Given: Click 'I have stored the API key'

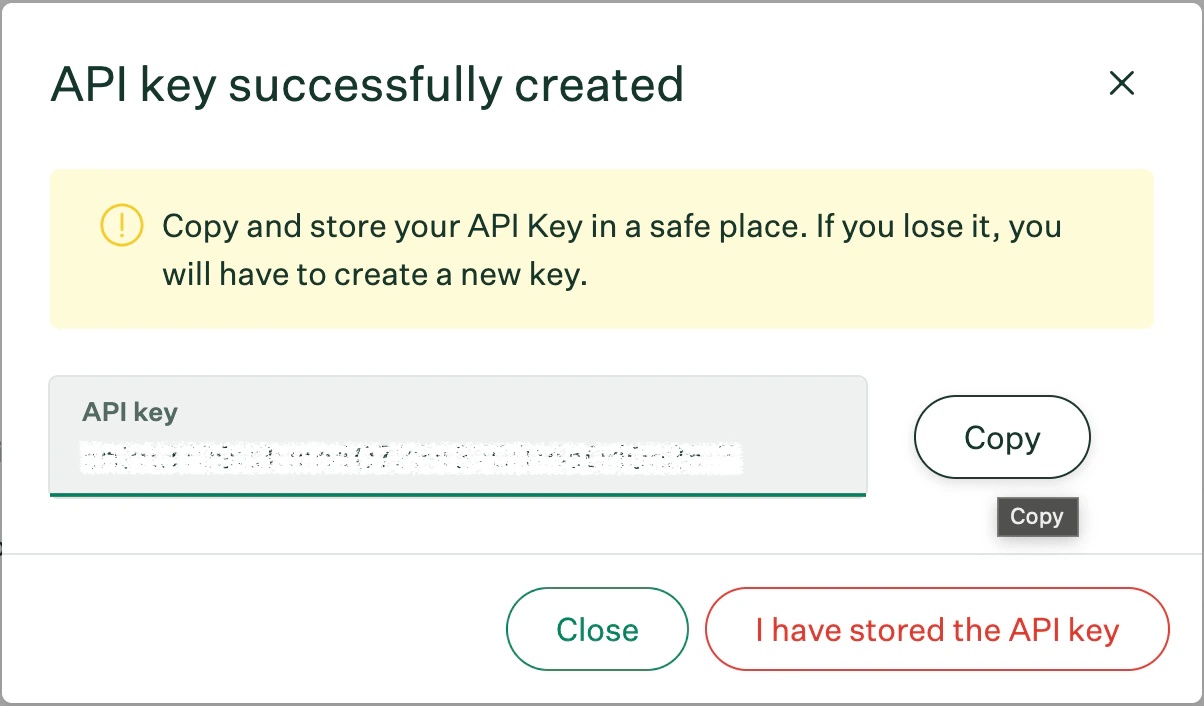Looking at the screenshot, I should coord(936,629).
